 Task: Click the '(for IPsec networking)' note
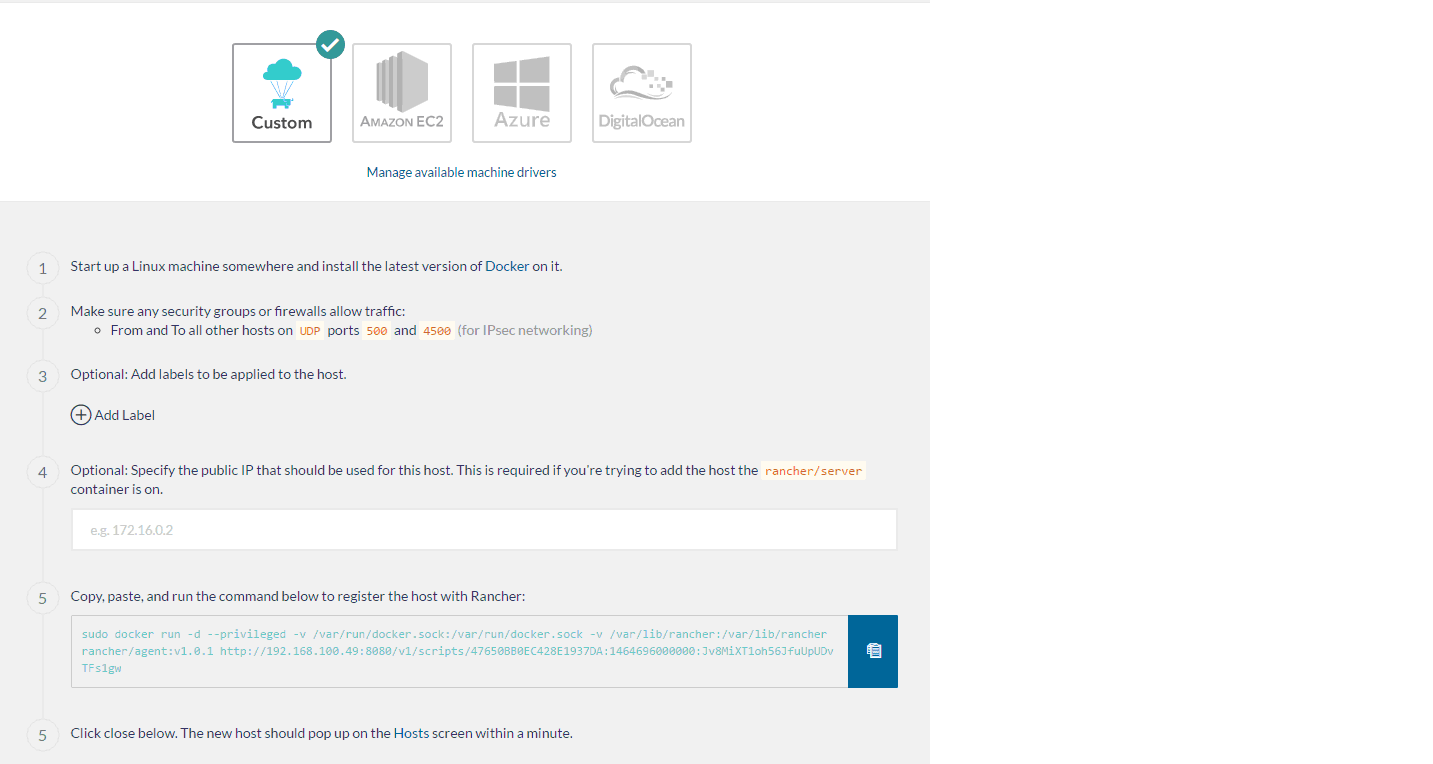coord(526,330)
